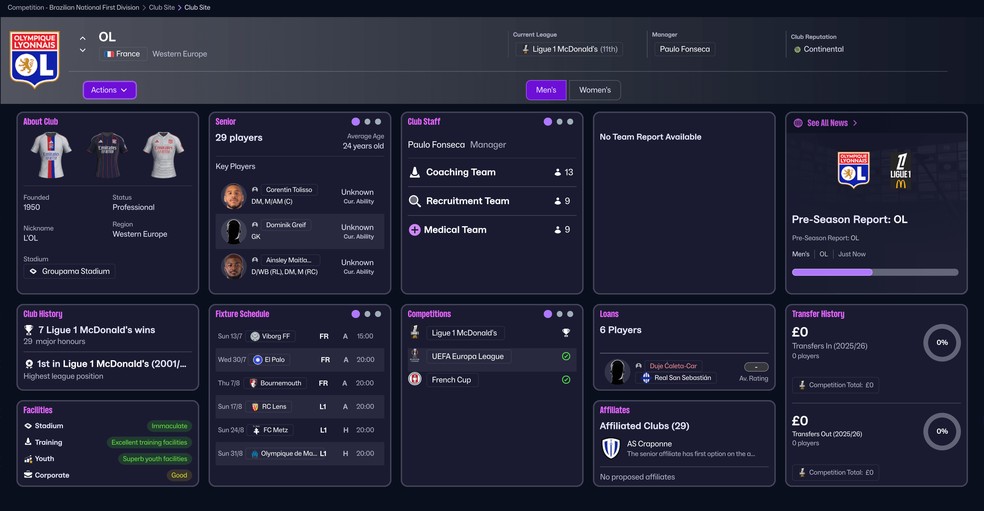Open manager Paulo Fonseca in header
Screen dimensions: 984x511
pos(685,49)
